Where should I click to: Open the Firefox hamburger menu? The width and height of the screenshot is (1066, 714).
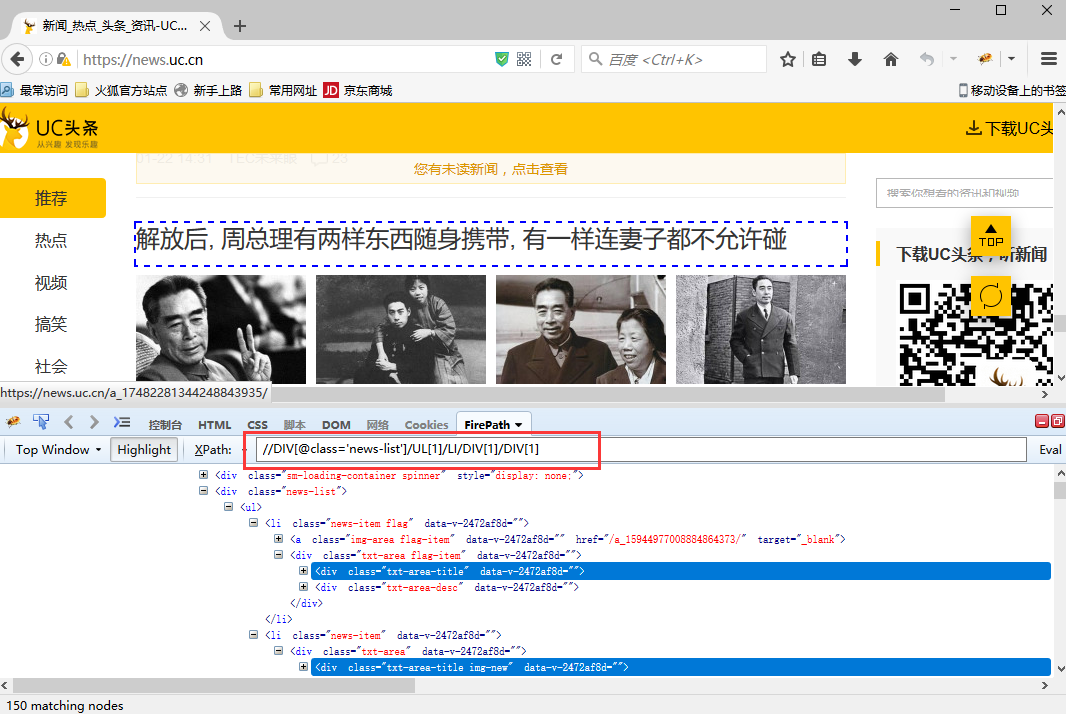tap(1049, 60)
